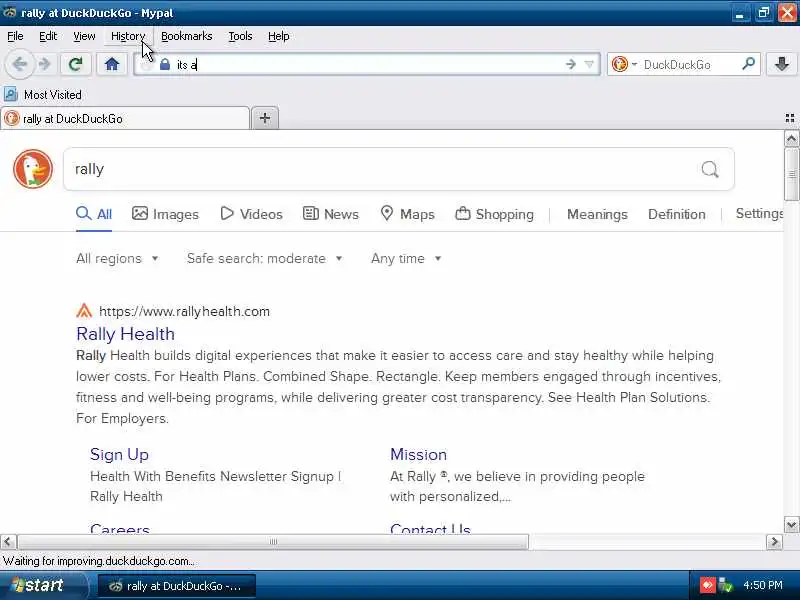
Task: Click the horizontal scrollbar thumb
Action: tap(273, 542)
